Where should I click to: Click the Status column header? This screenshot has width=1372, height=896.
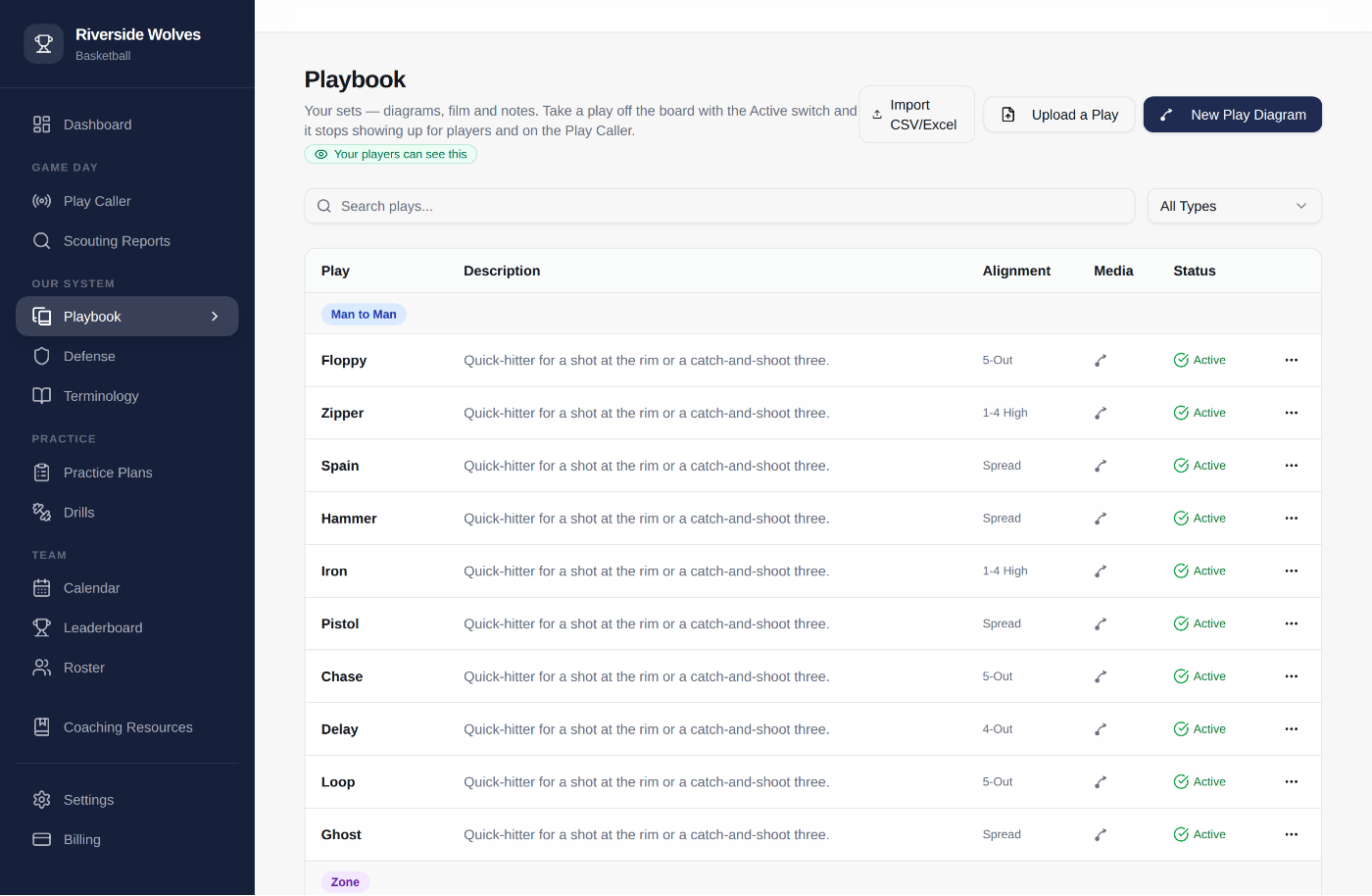point(1195,272)
